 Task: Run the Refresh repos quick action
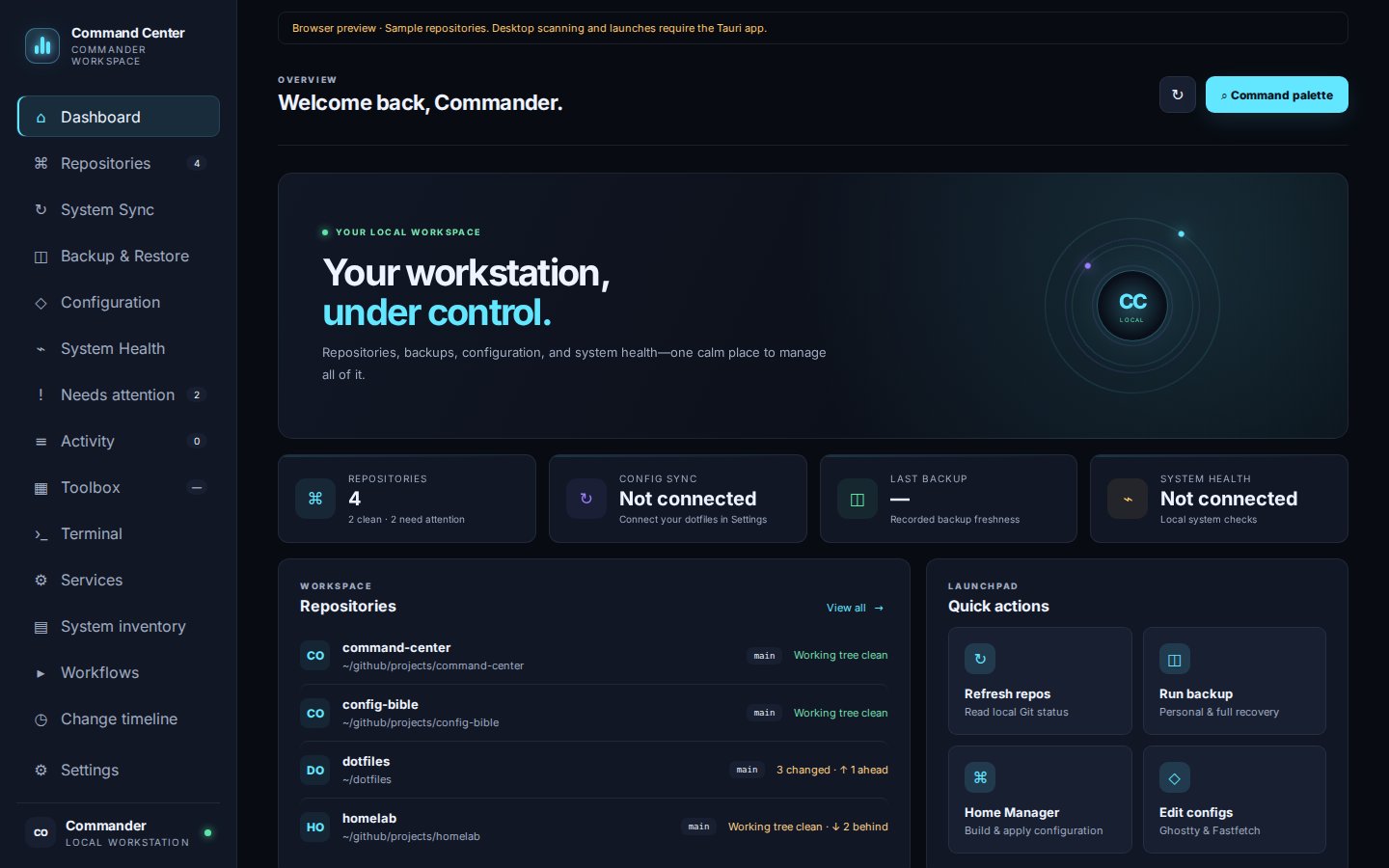click(x=1040, y=681)
